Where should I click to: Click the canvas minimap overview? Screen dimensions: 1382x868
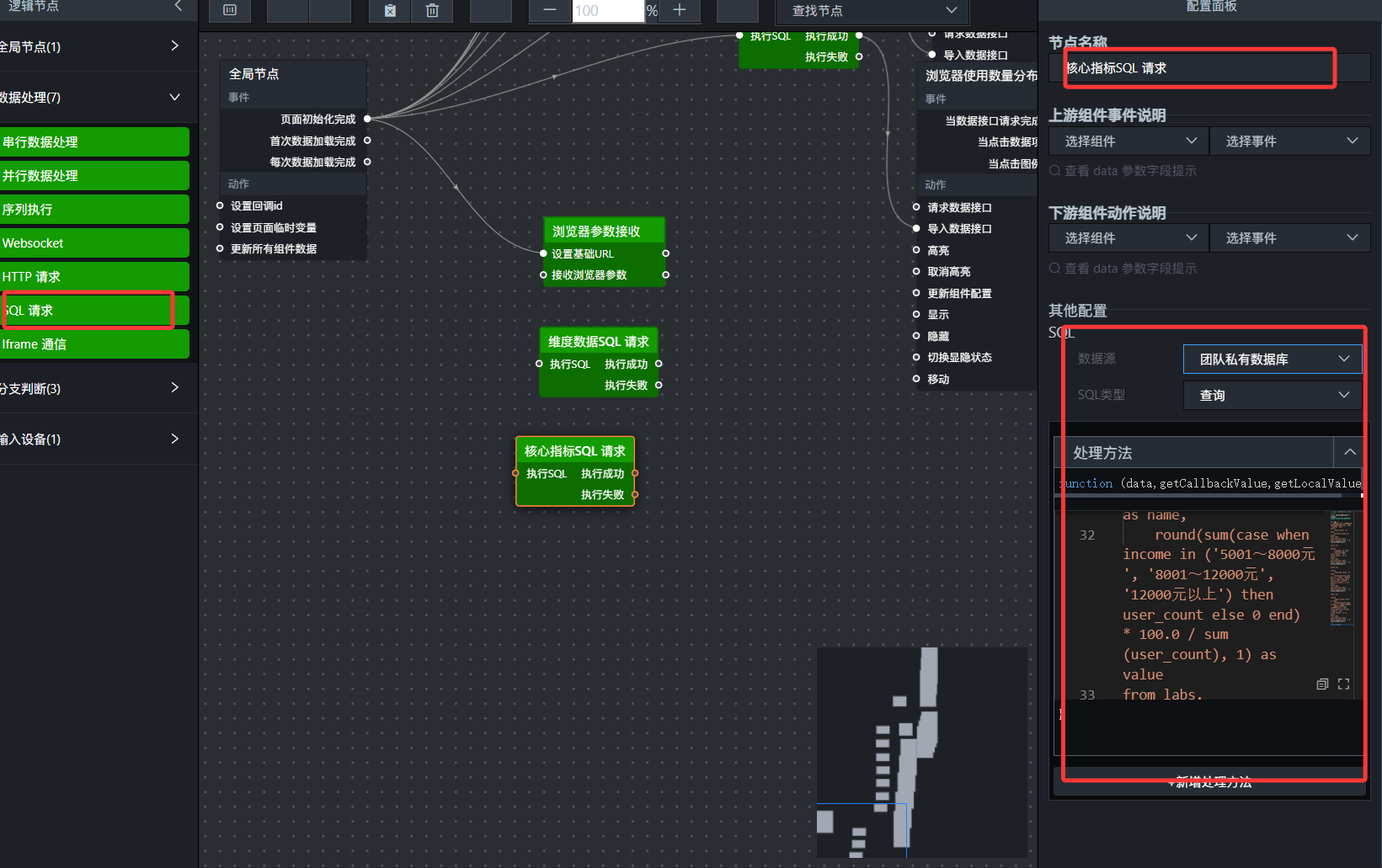(x=922, y=753)
